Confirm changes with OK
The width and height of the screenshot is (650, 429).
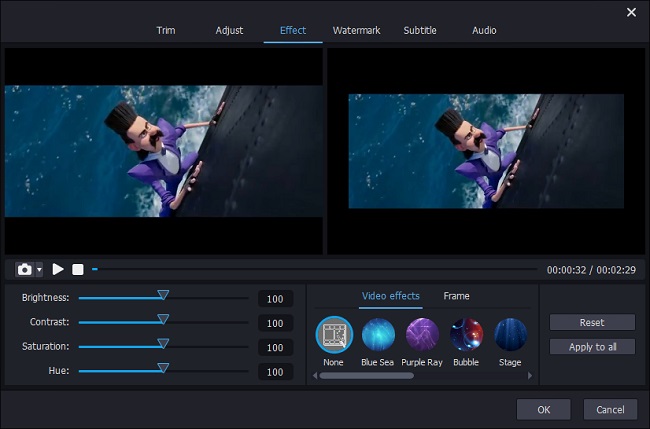(x=543, y=410)
